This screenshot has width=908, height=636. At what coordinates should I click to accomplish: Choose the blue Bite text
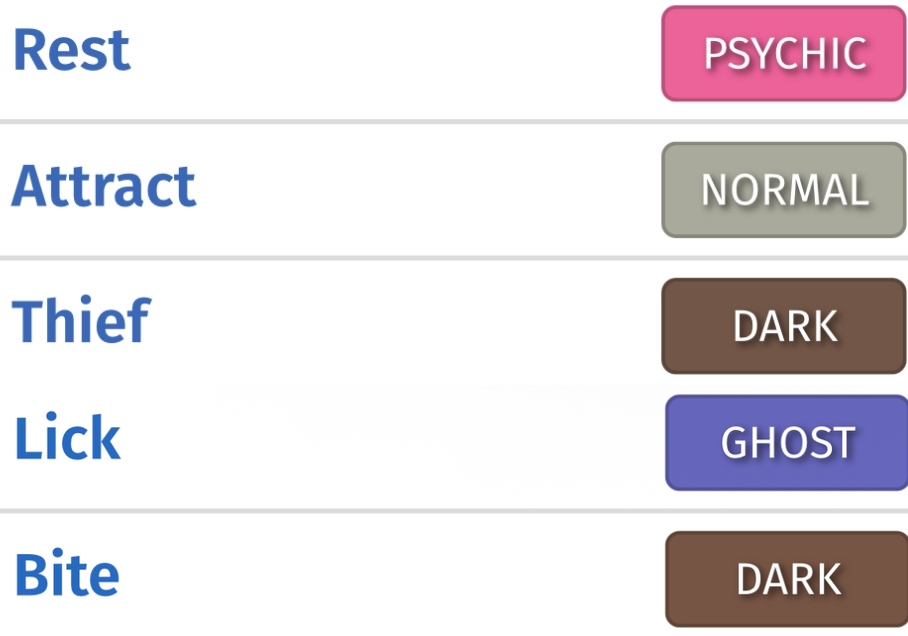pyautogui.click(x=67, y=573)
